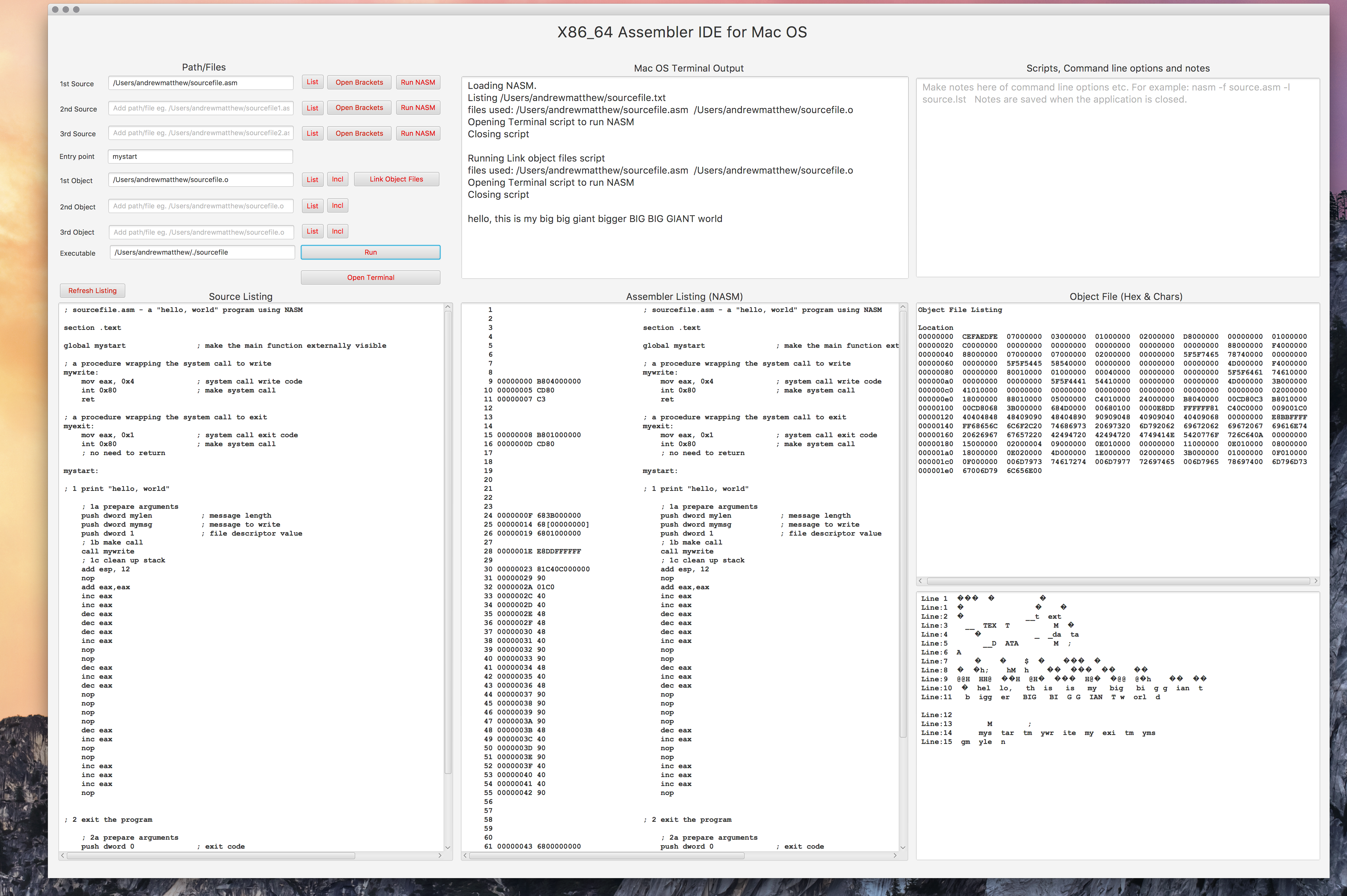1347x896 pixels.
Task: Run NASM on the 1st Source
Action: (x=418, y=82)
